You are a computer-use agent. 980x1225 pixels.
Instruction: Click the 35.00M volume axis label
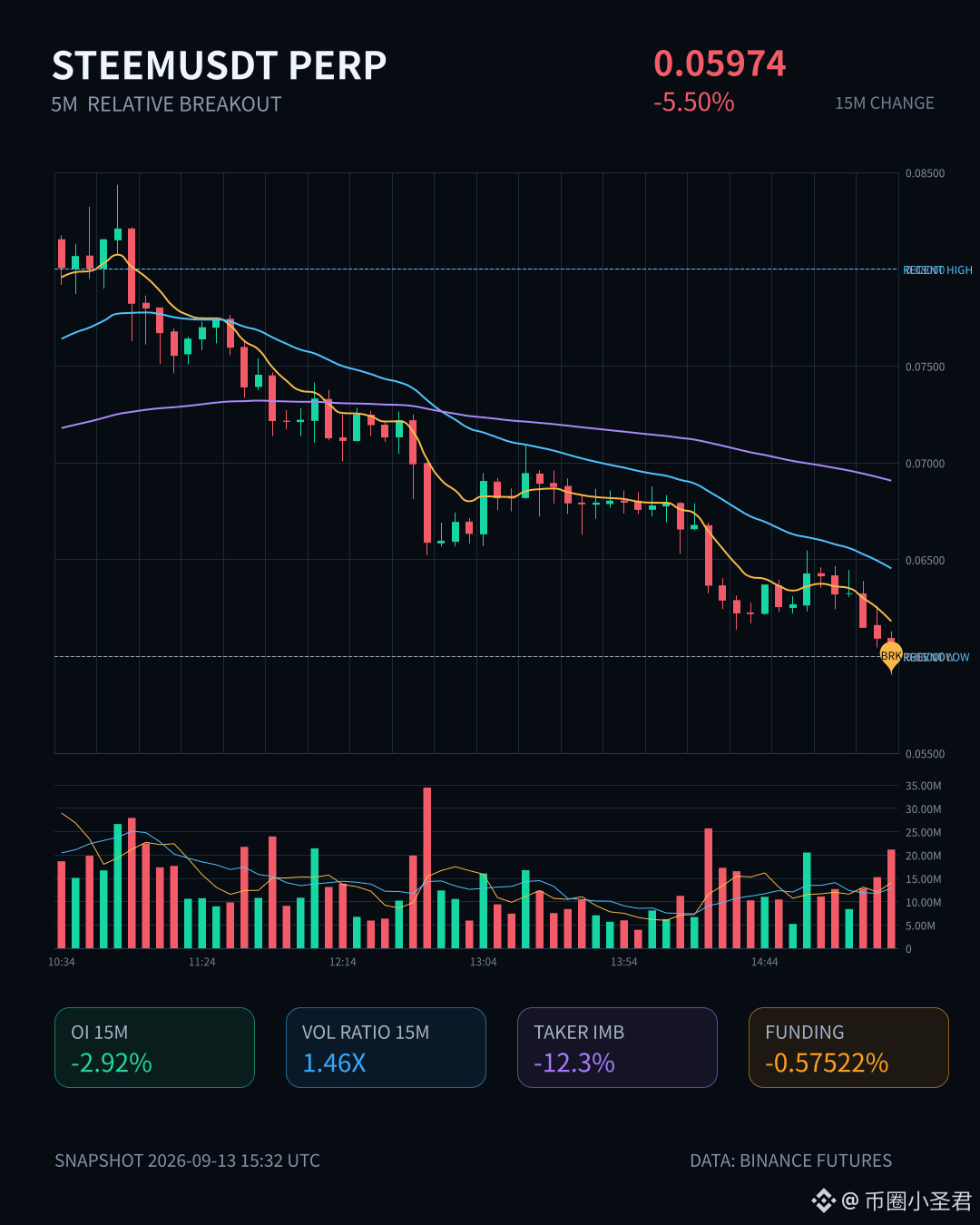click(x=924, y=786)
